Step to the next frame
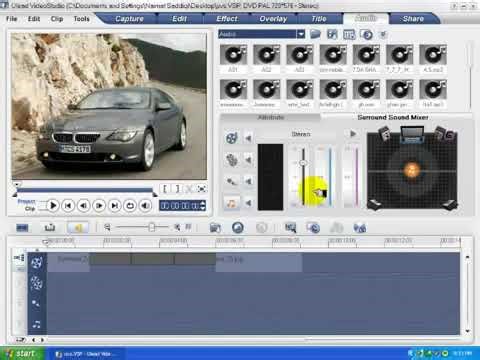Viewport: 480px width, 360px height. (99, 206)
